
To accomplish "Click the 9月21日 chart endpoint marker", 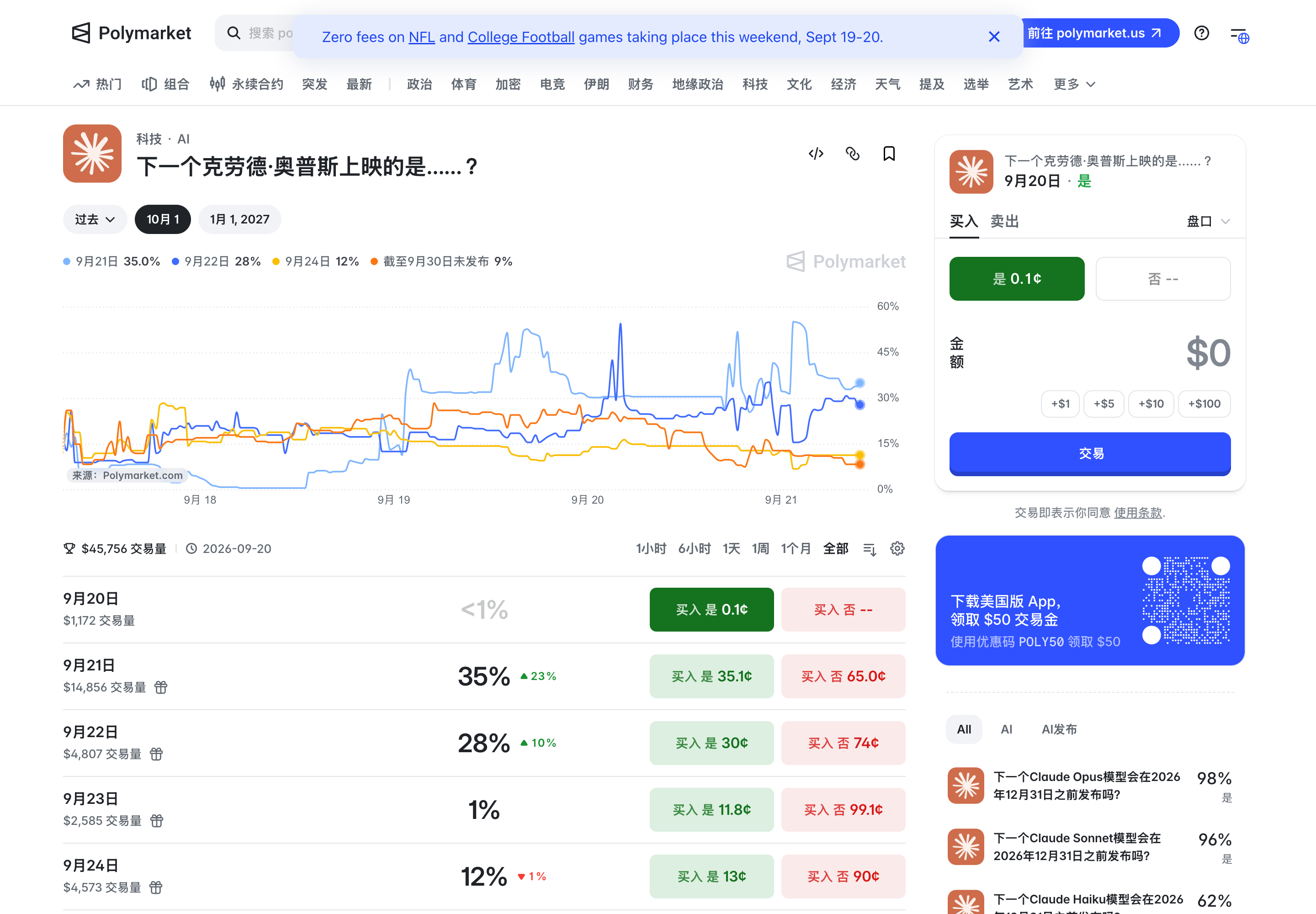I will tap(860, 383).
